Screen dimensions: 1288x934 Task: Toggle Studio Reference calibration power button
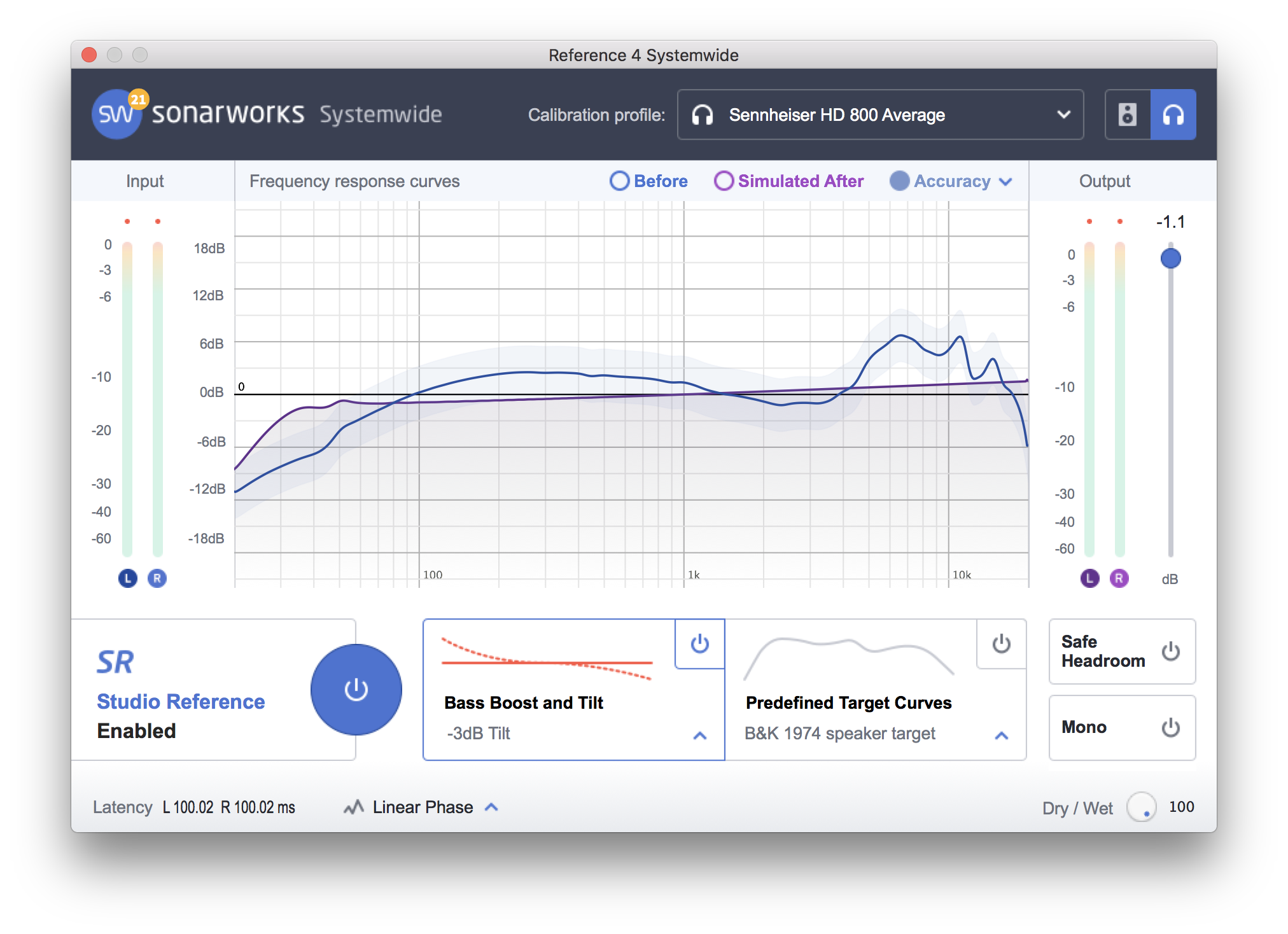[x=356, y=689]
